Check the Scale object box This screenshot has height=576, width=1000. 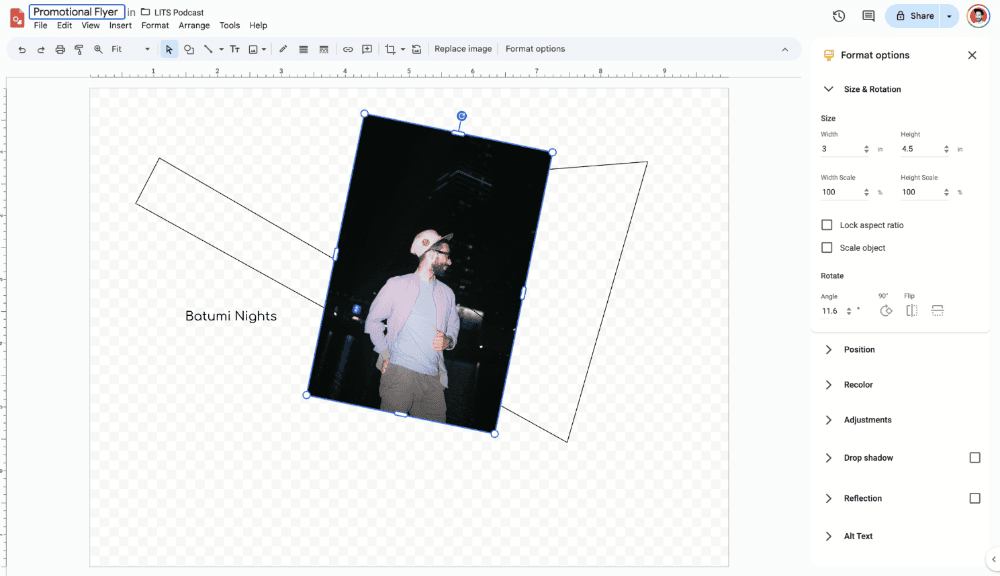point(827,248)
